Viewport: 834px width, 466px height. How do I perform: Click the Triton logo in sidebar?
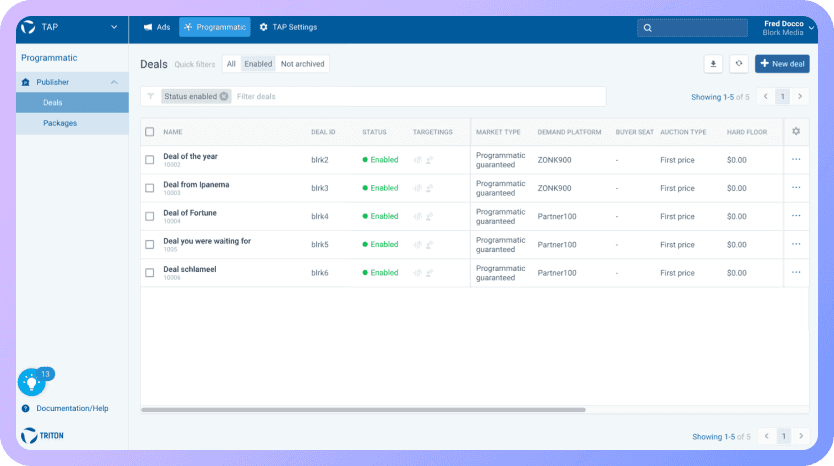pyautogui.click(x=43, y=435)
